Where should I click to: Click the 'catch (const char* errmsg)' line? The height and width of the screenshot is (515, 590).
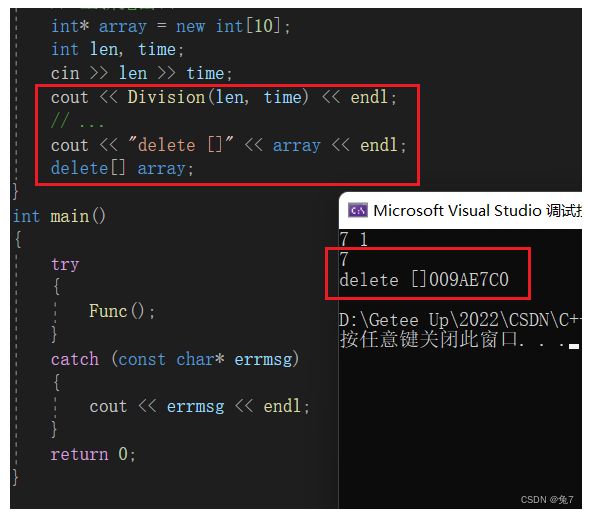pyautogui.click(x=175, y=359)
